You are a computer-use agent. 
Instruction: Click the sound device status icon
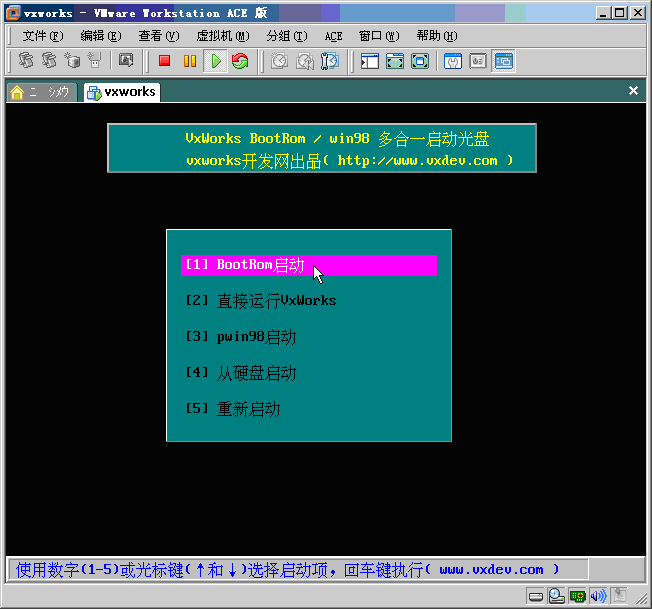[598, 596]
